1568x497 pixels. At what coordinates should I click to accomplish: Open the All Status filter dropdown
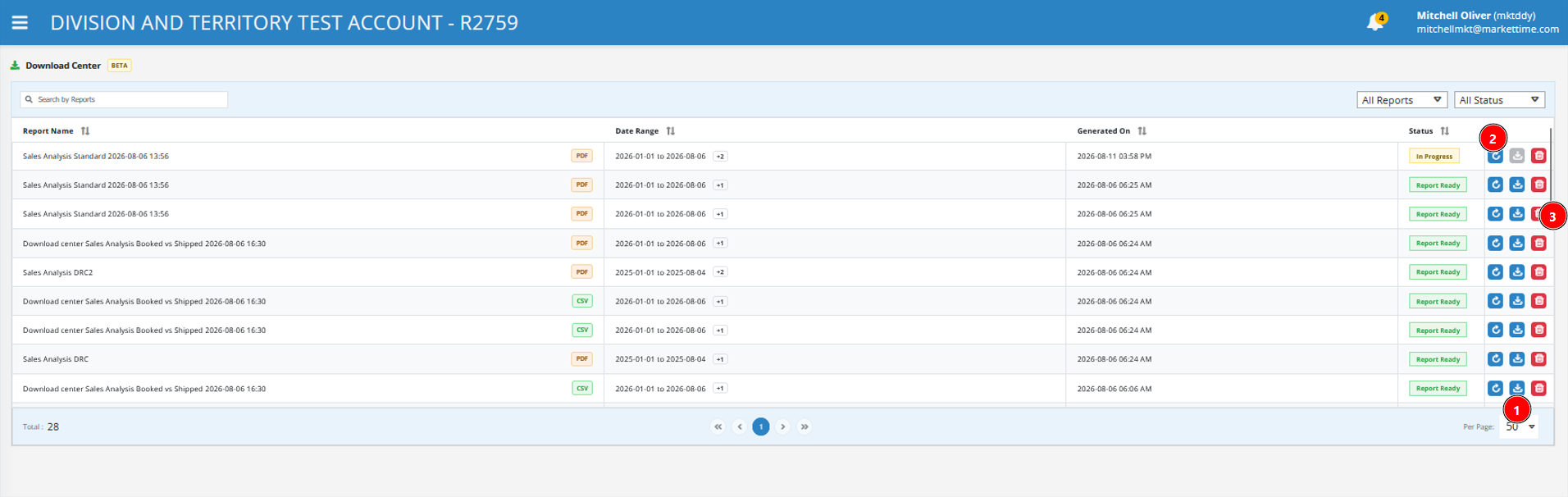coord(1500,100)
